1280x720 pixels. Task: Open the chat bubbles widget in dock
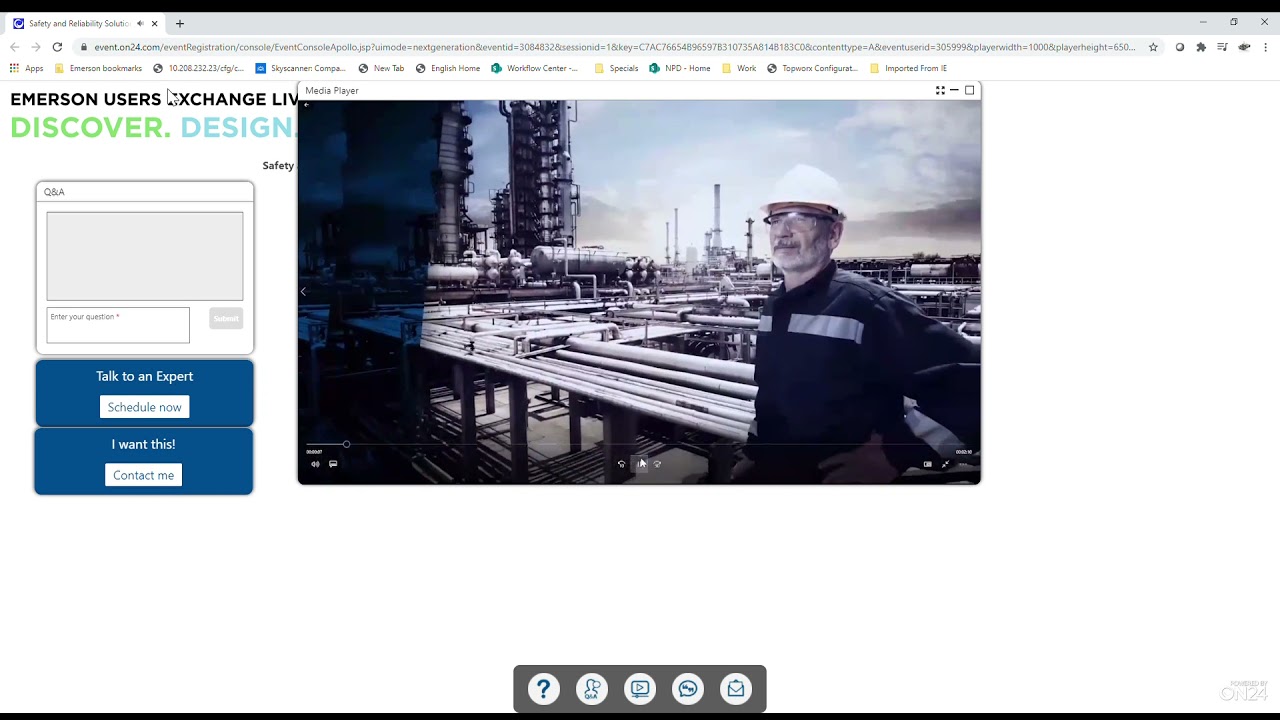click(688, 689)
